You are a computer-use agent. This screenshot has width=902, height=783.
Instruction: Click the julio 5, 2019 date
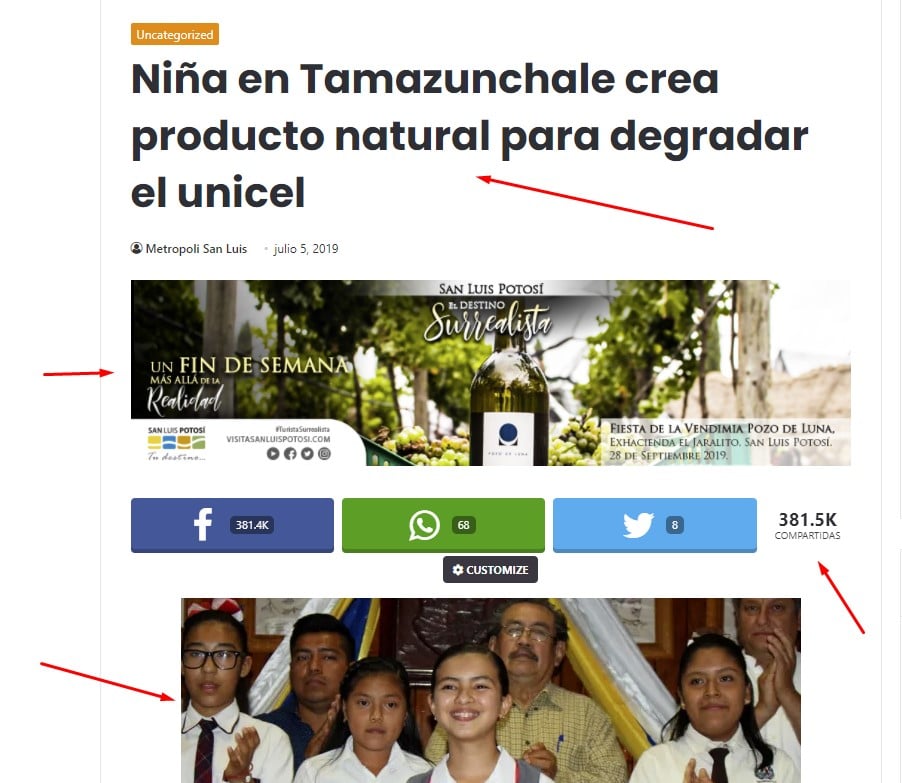click(306, 249)
